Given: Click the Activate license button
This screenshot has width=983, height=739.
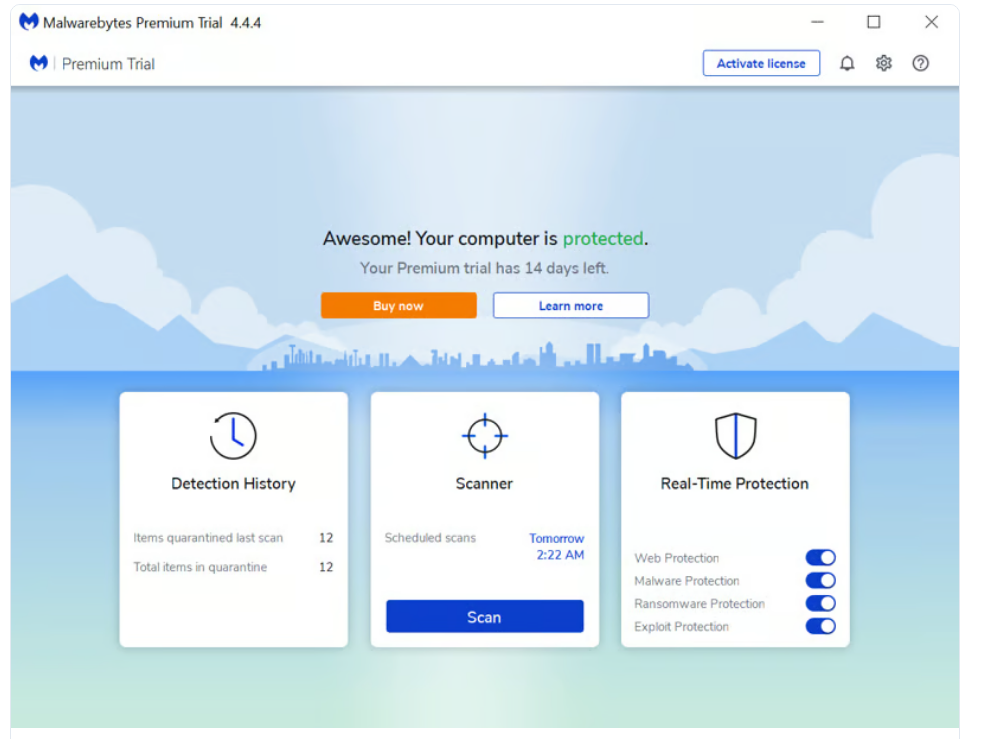Looking at the screenshot, I should [x=761, y=64].
